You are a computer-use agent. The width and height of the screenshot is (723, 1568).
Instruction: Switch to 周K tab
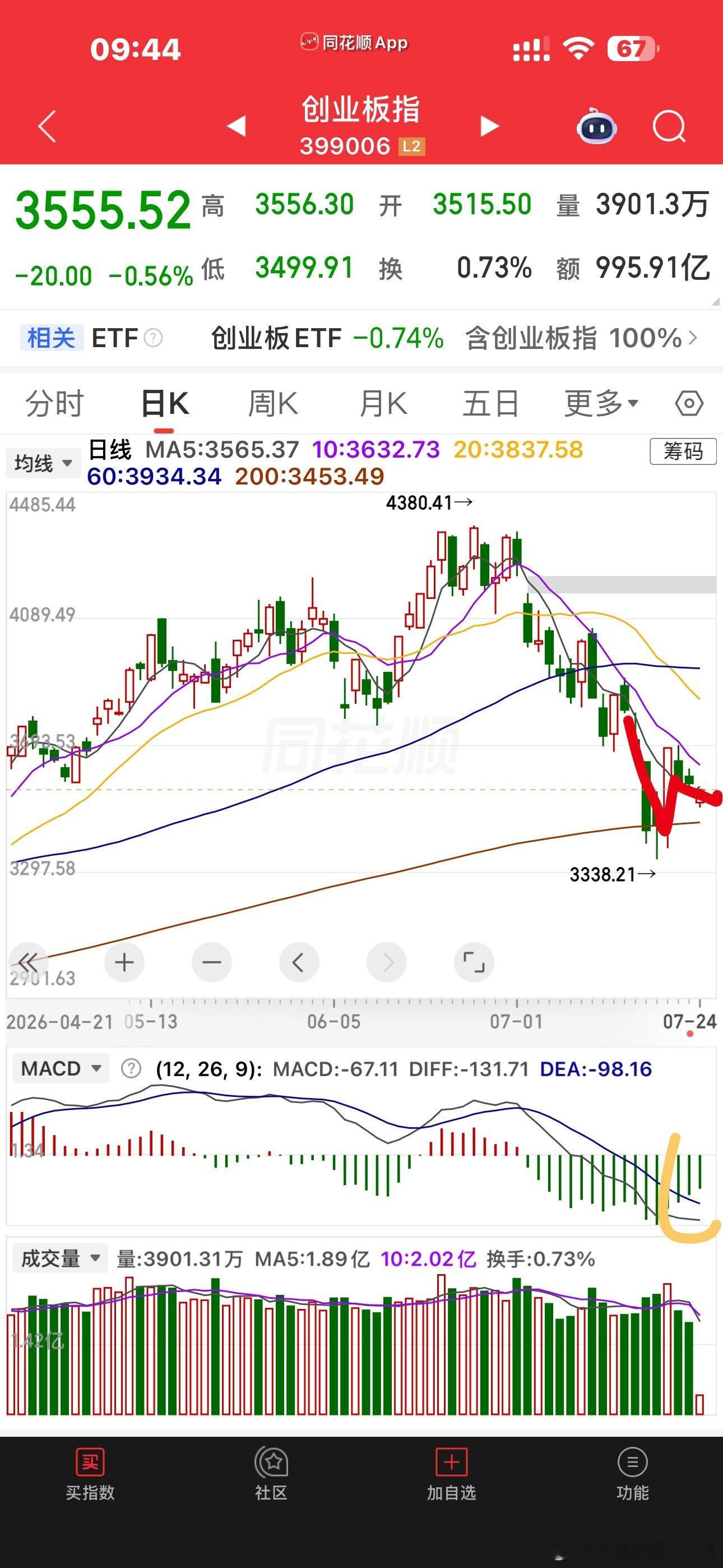point(274,403)
